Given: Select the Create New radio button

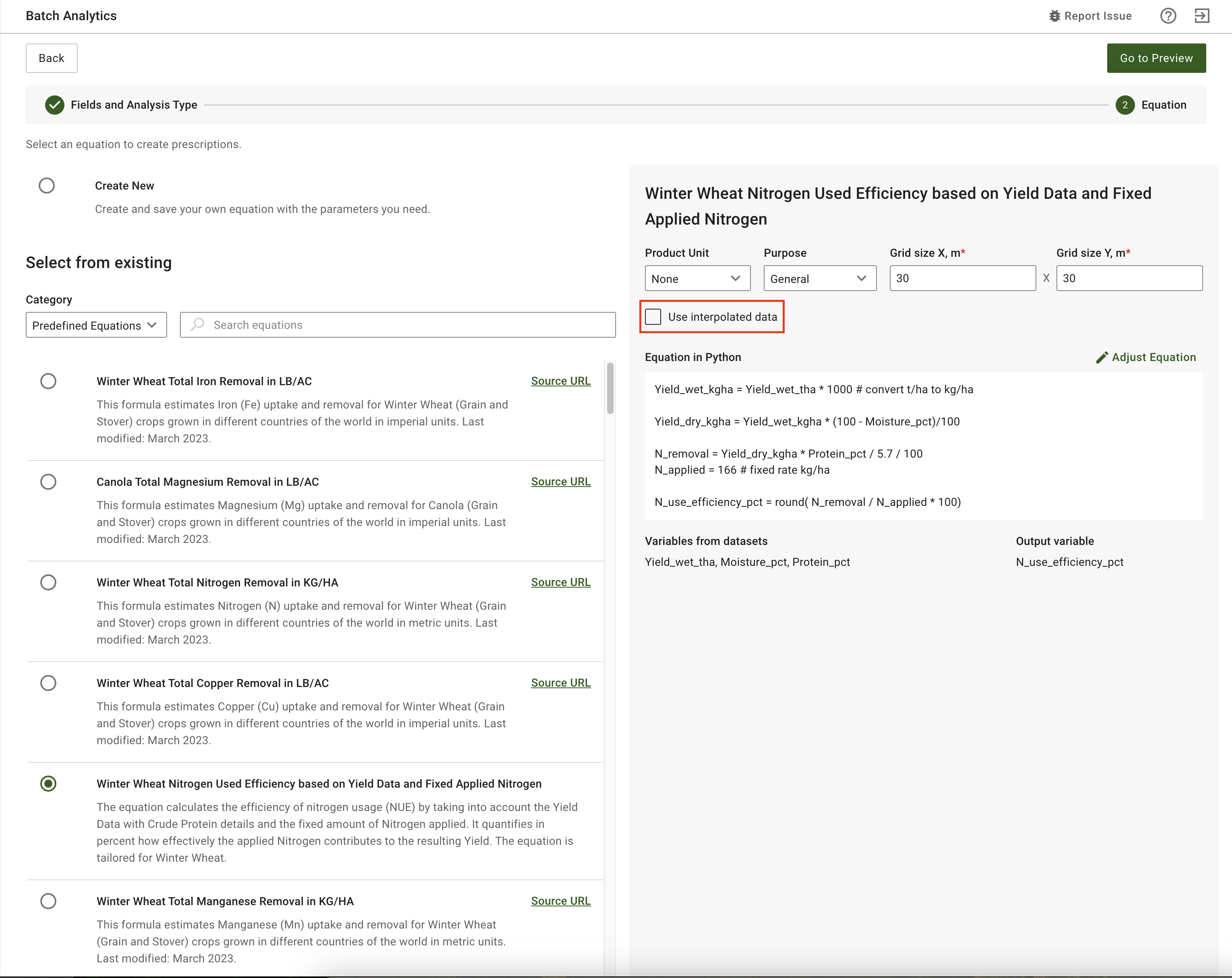Looking at the screenshot, I should click(47, 186).
